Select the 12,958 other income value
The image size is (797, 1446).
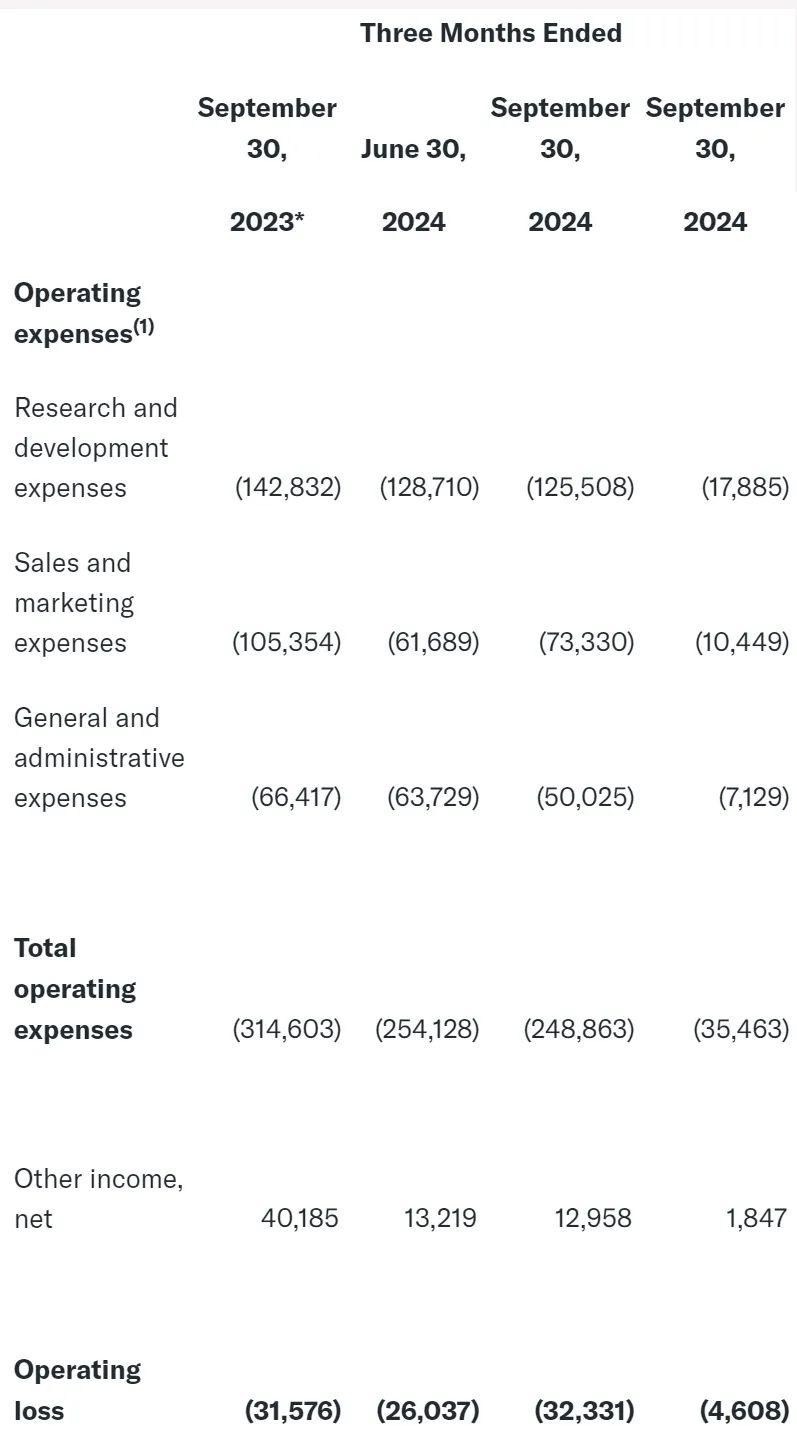click(593, 1218)
